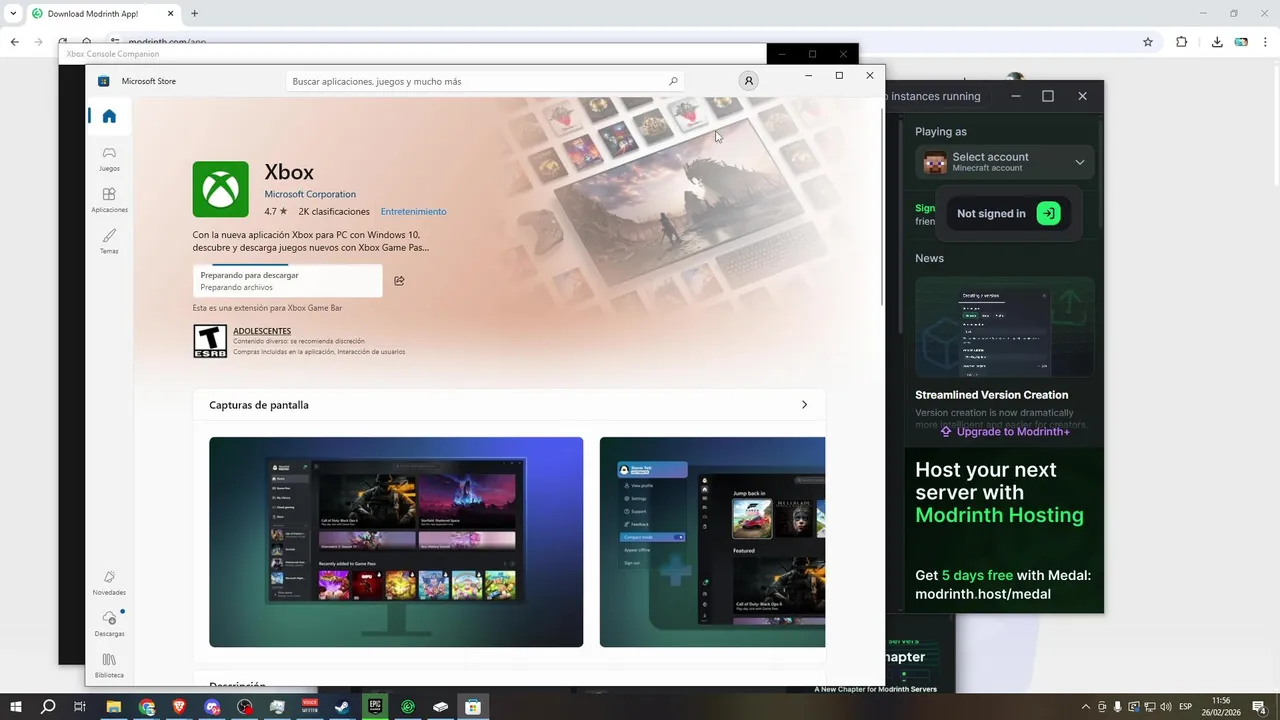Screen dimensions: 1280x720
Task: Click Task View button on taskbar
Action: coord(80,707)
